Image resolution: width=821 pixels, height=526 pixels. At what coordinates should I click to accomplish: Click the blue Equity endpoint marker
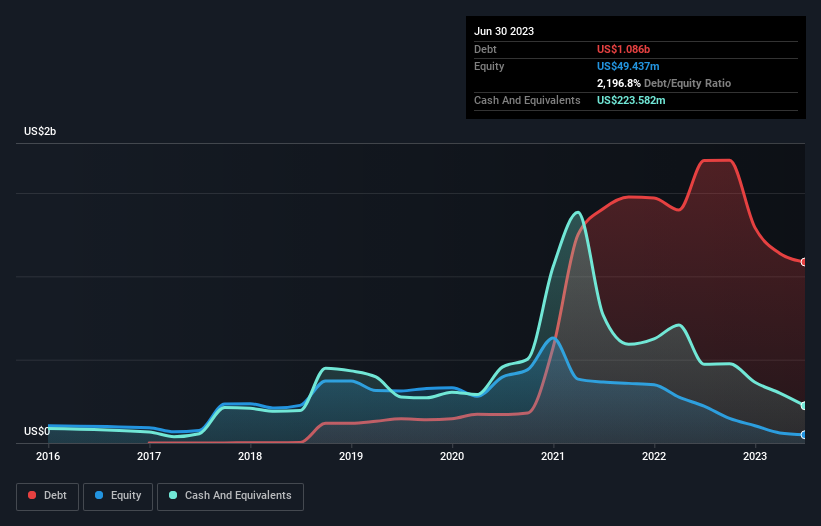coord(804,434)
